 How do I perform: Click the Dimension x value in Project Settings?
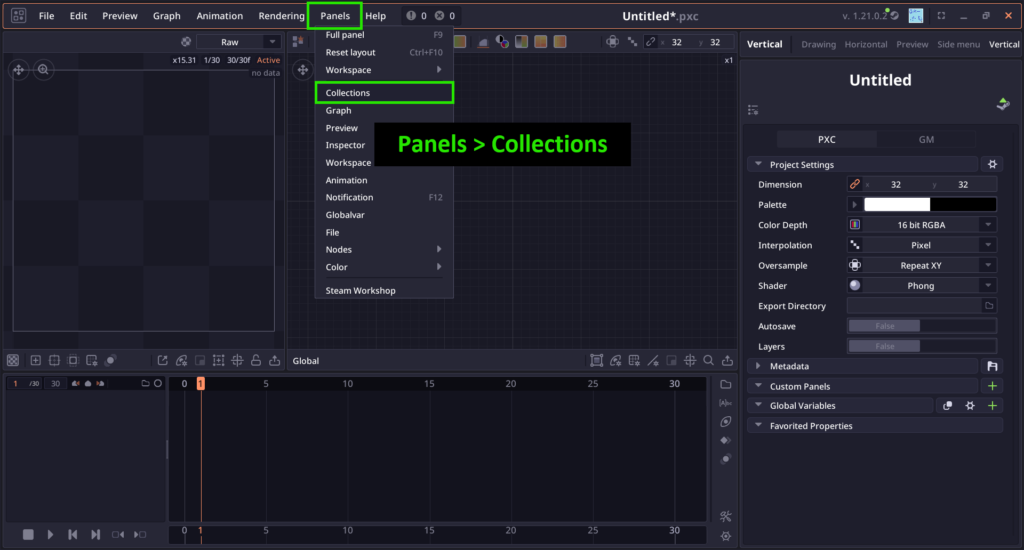click(896, 184)
